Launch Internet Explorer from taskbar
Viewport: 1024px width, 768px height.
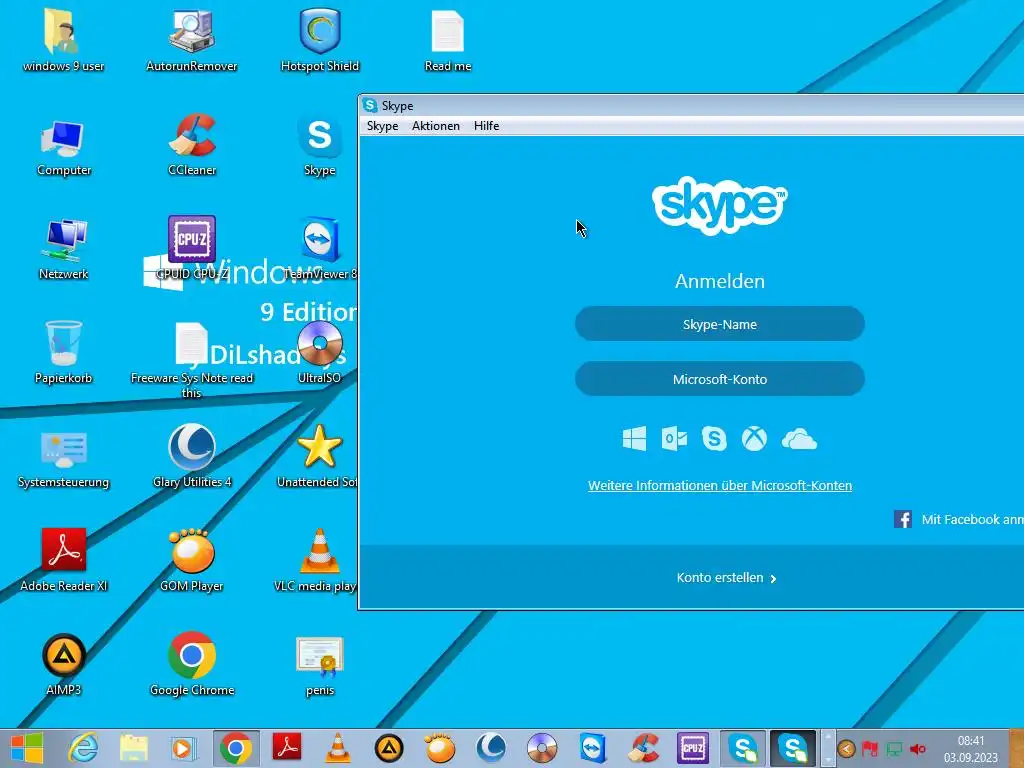tap(84, 748)
